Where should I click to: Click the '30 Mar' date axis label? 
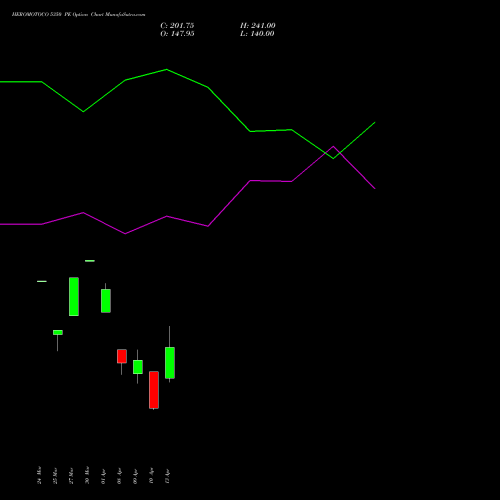[x=87, y=475]
